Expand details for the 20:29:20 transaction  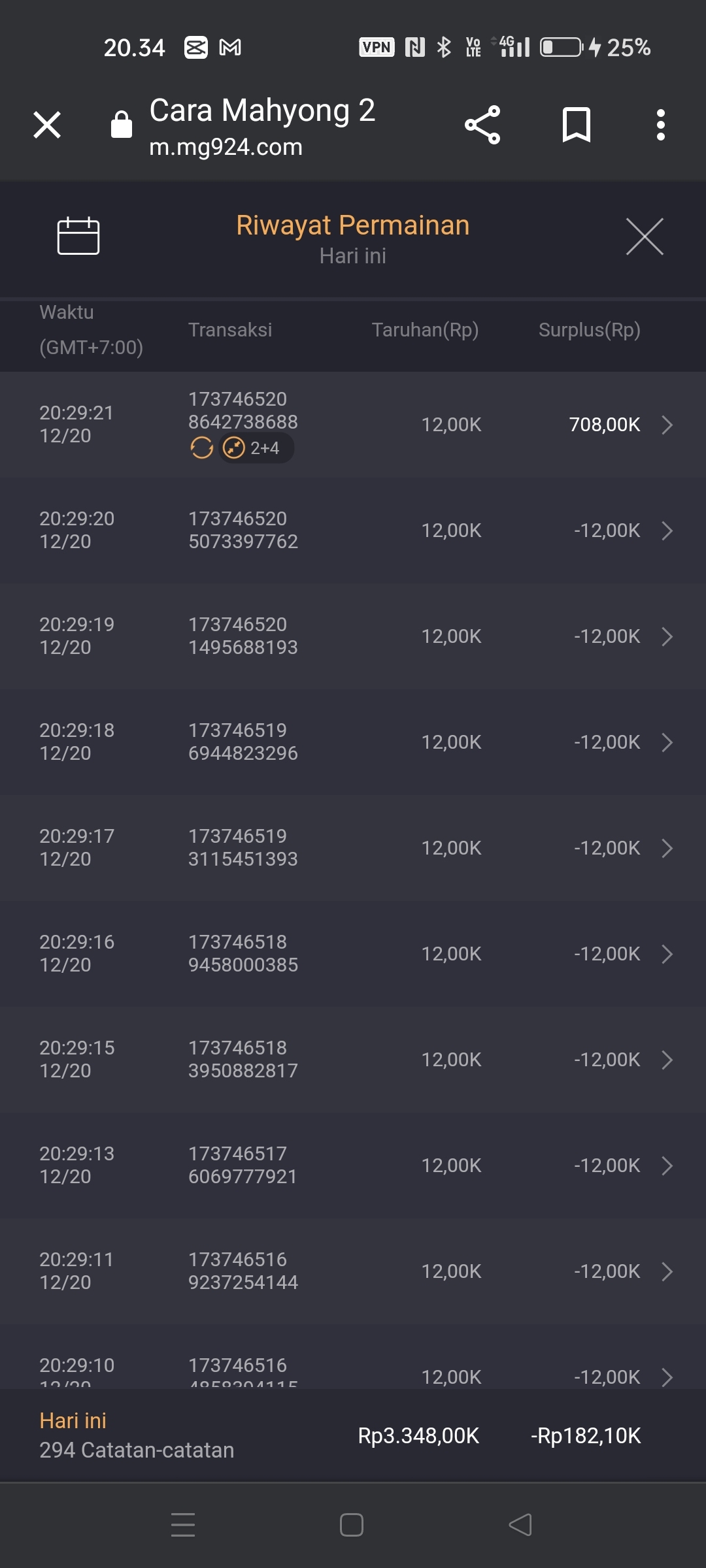[x=667, y=531]
